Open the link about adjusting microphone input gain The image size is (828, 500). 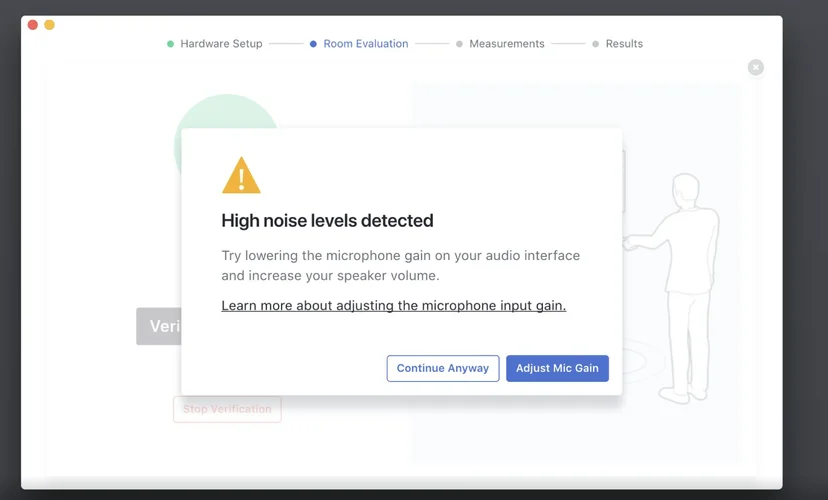(393, 306)
